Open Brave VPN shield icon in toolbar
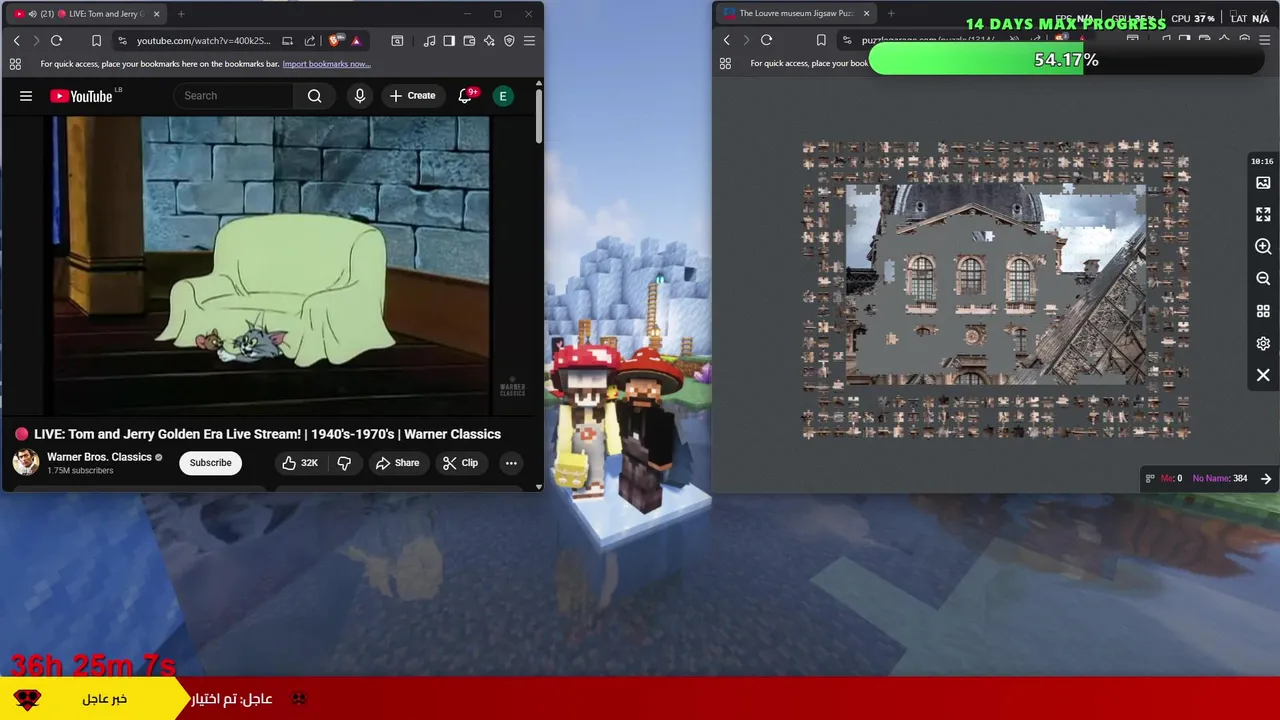 509,41
